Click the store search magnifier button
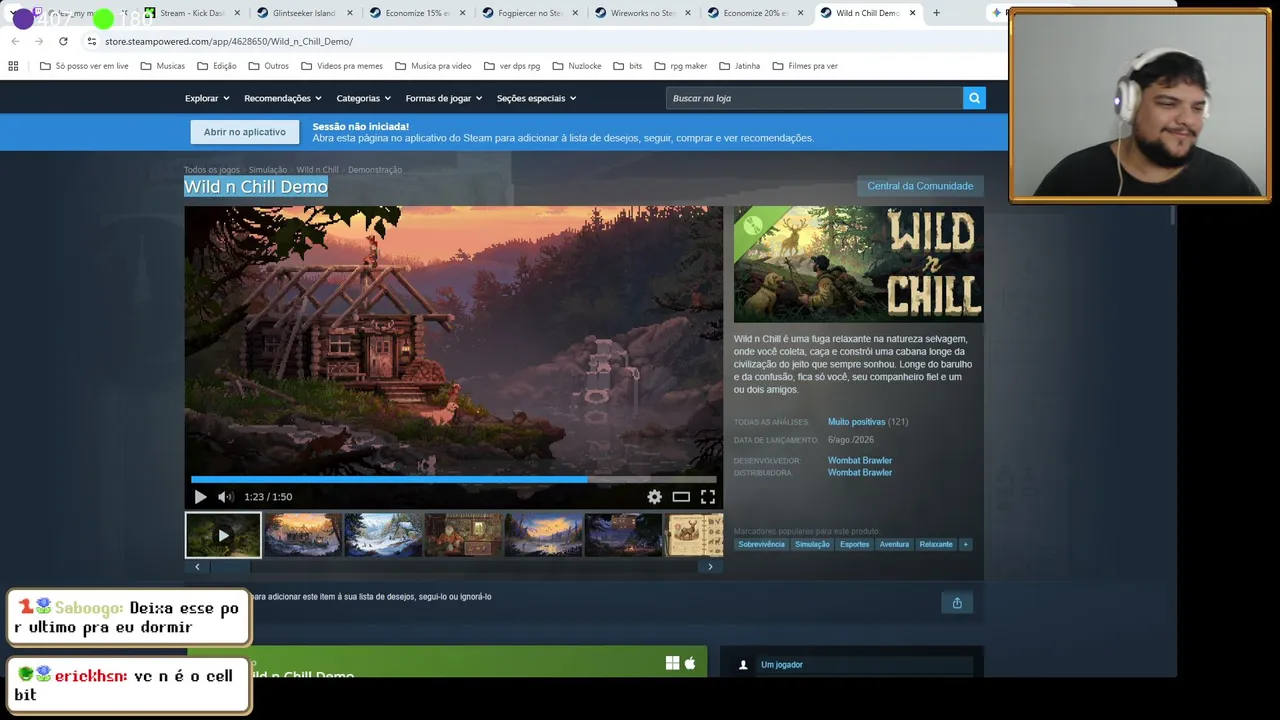Image resolution: width=1280 pixels, height=720 pixels. pos(974,98)
